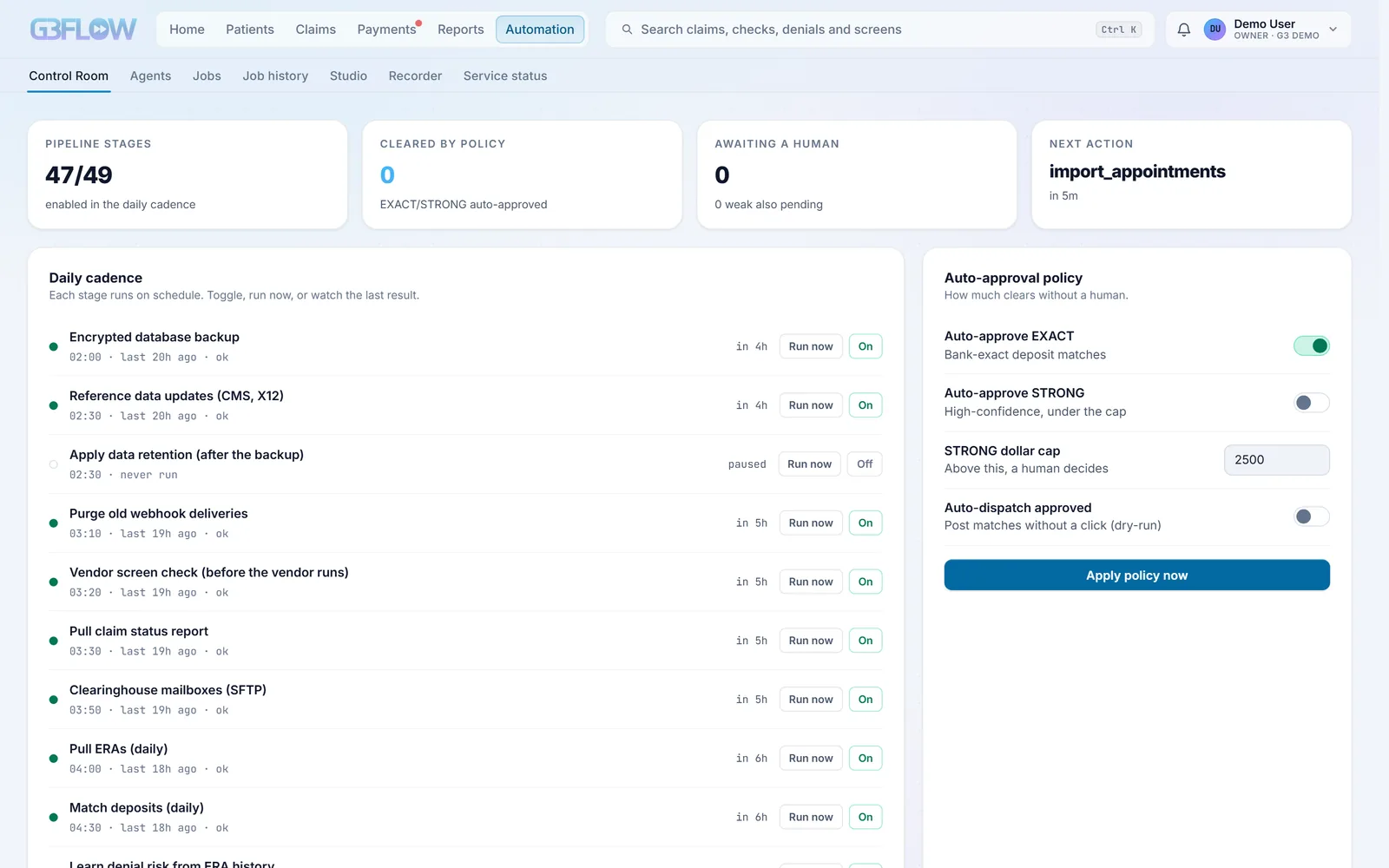Click Apply policy now button
This screenshot has width=1389, height=868.
coord(1136,575)
